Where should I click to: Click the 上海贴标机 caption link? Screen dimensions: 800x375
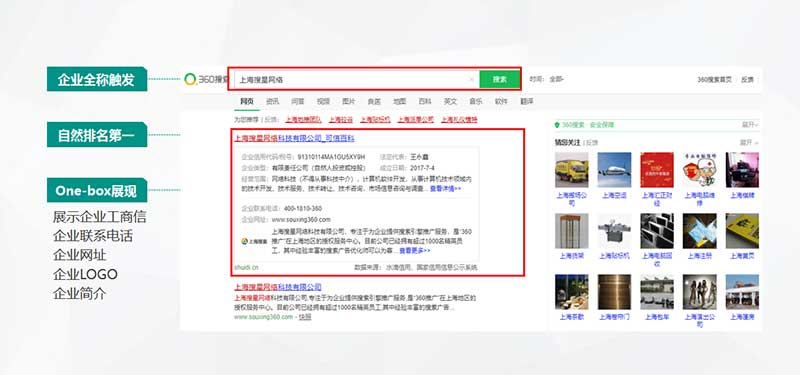click(x=614, y=256)
